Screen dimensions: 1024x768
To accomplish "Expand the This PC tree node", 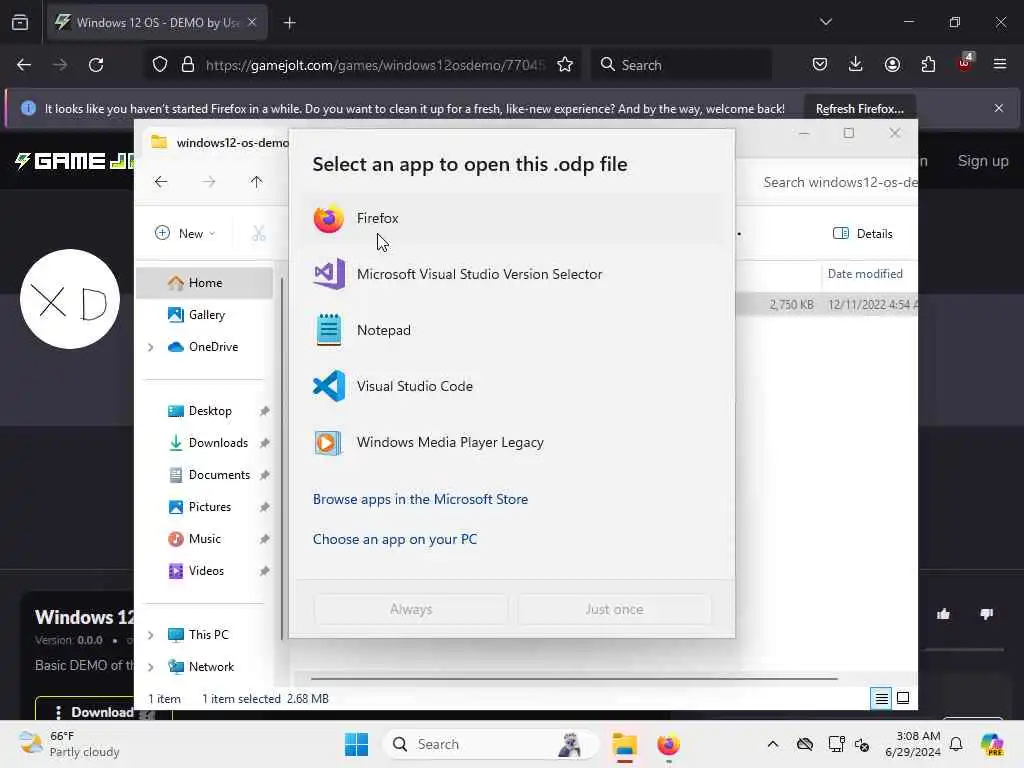I will [x=151, y=635].
